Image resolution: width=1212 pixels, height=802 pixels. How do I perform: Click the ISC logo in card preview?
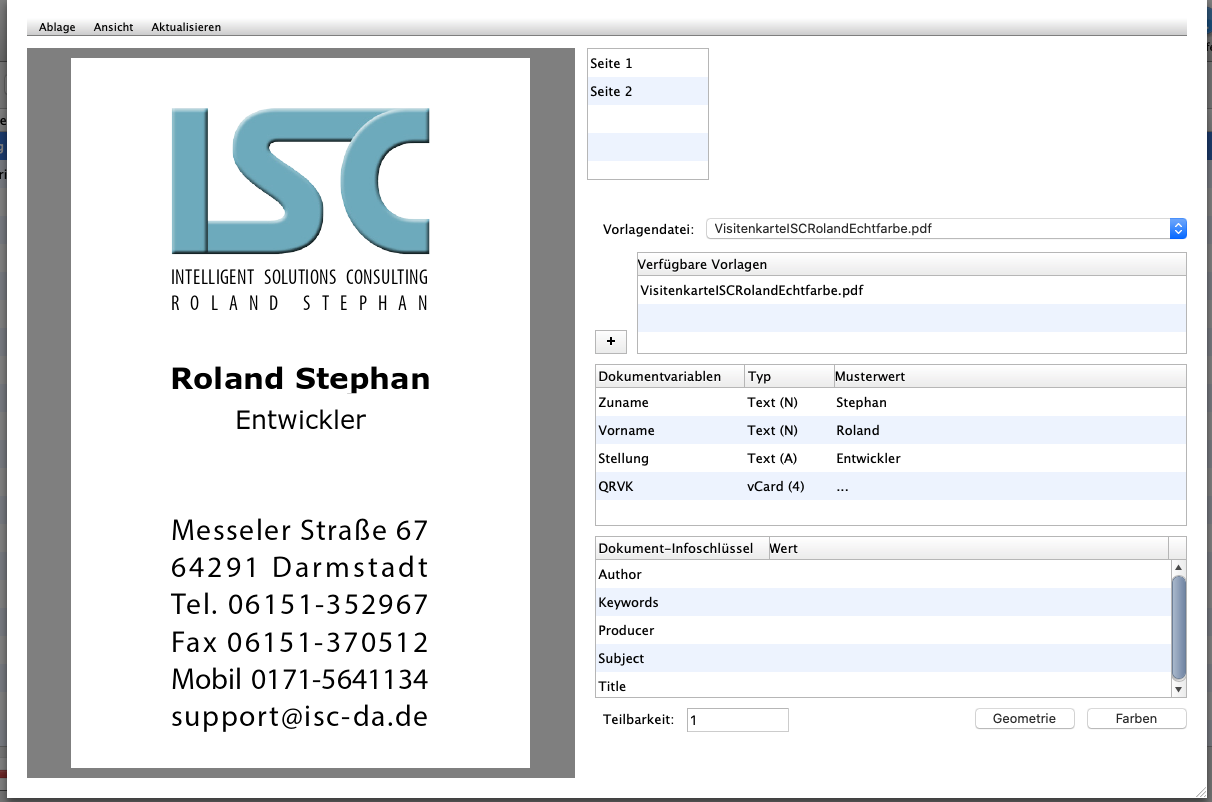(300, 181)
